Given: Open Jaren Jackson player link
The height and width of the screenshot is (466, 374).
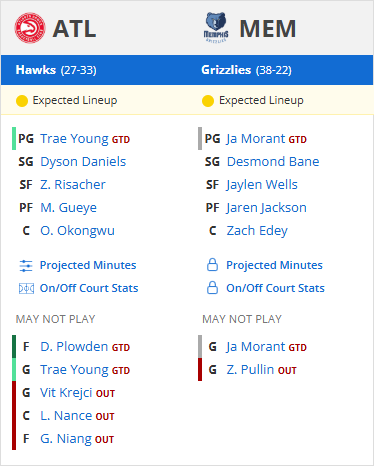Looking at the screenshot, I should click(266, 208).
